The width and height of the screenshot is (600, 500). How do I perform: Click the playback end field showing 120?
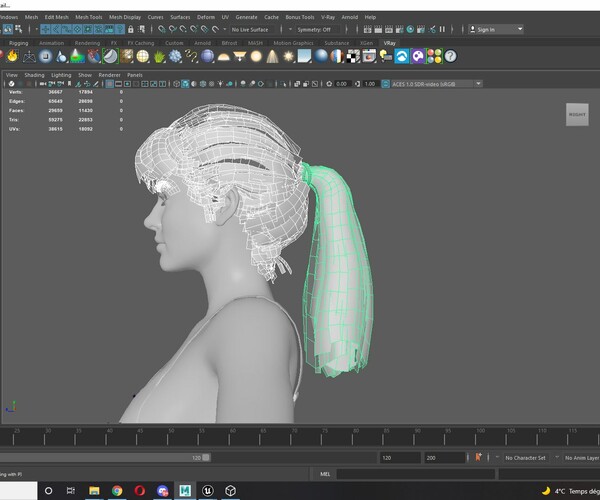tap(400, 458)
